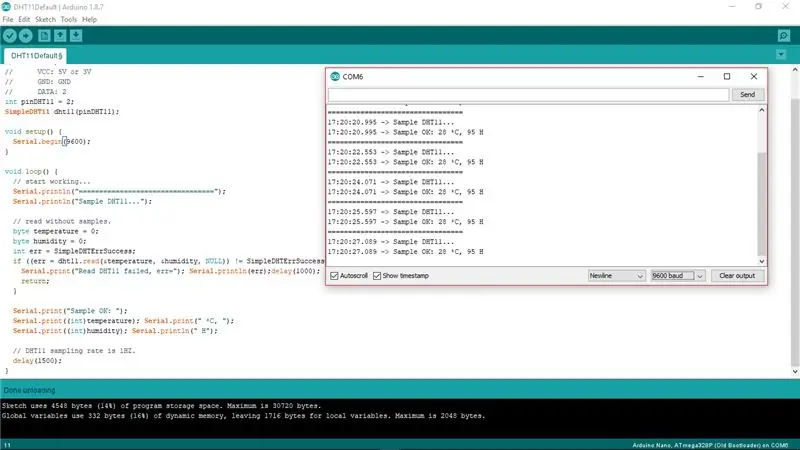
Task: Minimize the COM6 serial monitor window
Action: (x=701, y=77)
